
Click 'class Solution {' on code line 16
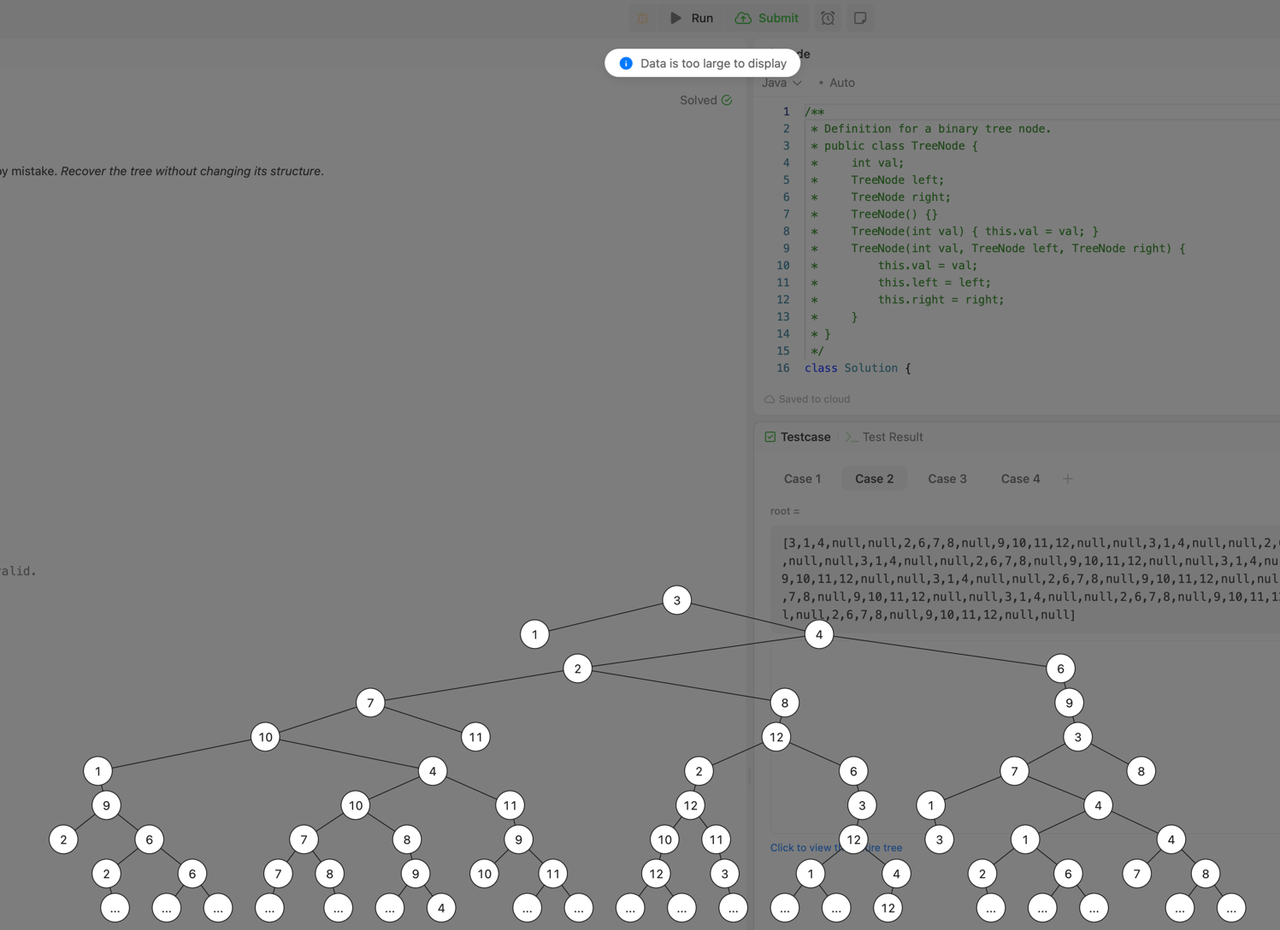(x=858, y=368)
